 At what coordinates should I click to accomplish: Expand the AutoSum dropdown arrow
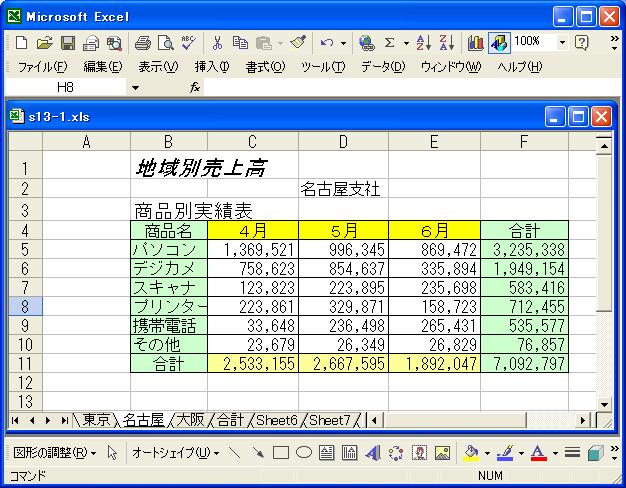pyautogui.click(x=406, y=43)
